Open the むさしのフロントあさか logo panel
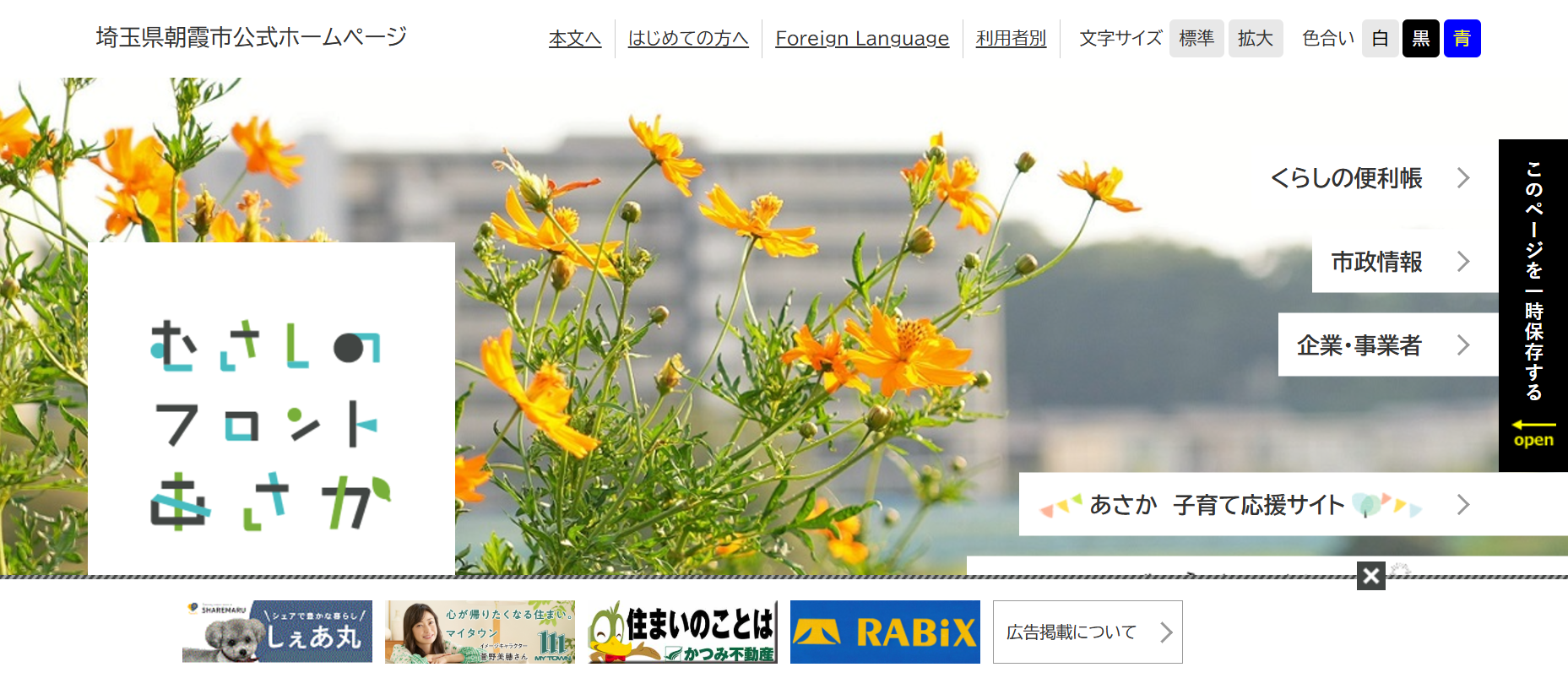 point(271,410)
